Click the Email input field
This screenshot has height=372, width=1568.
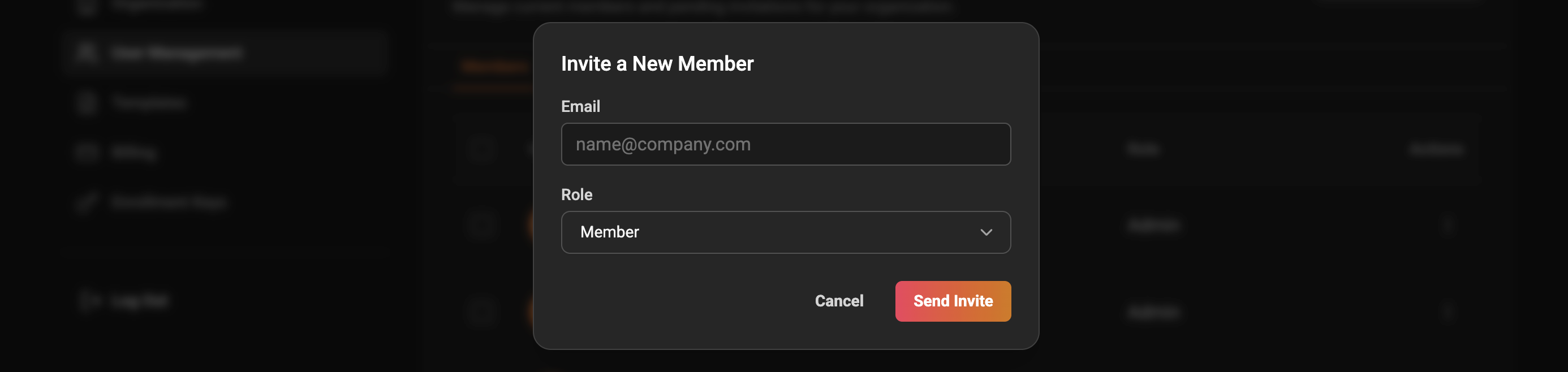tap(785, 144)
